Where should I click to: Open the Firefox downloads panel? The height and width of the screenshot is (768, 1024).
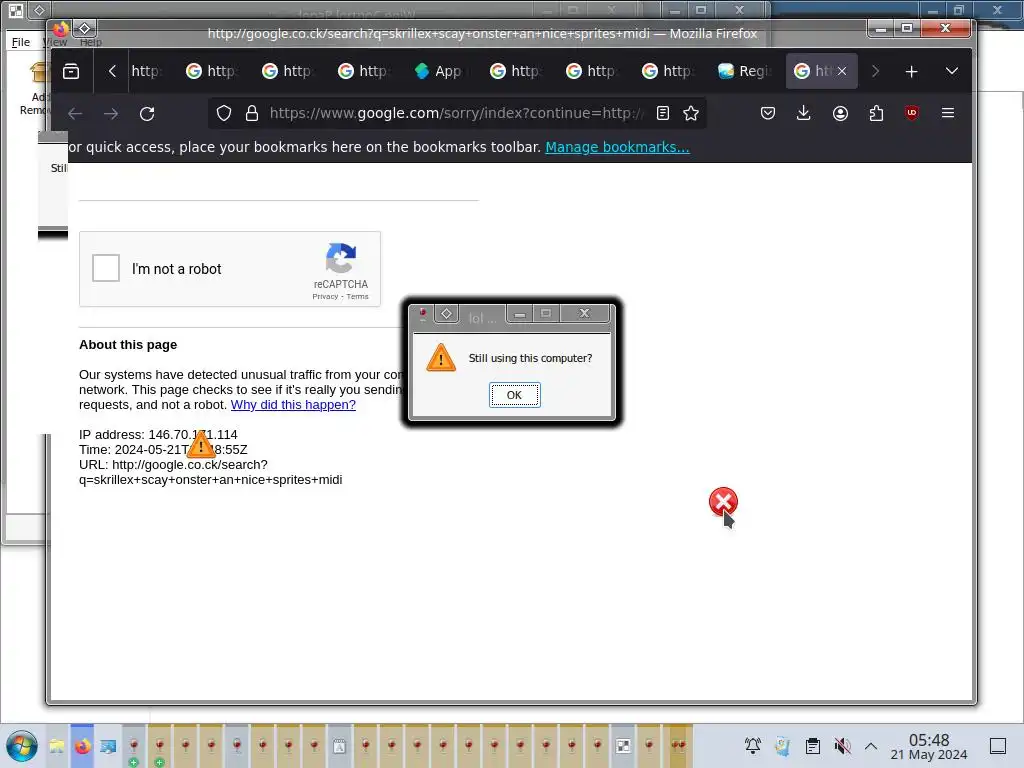pyautogui.click(x=804, y=114)
